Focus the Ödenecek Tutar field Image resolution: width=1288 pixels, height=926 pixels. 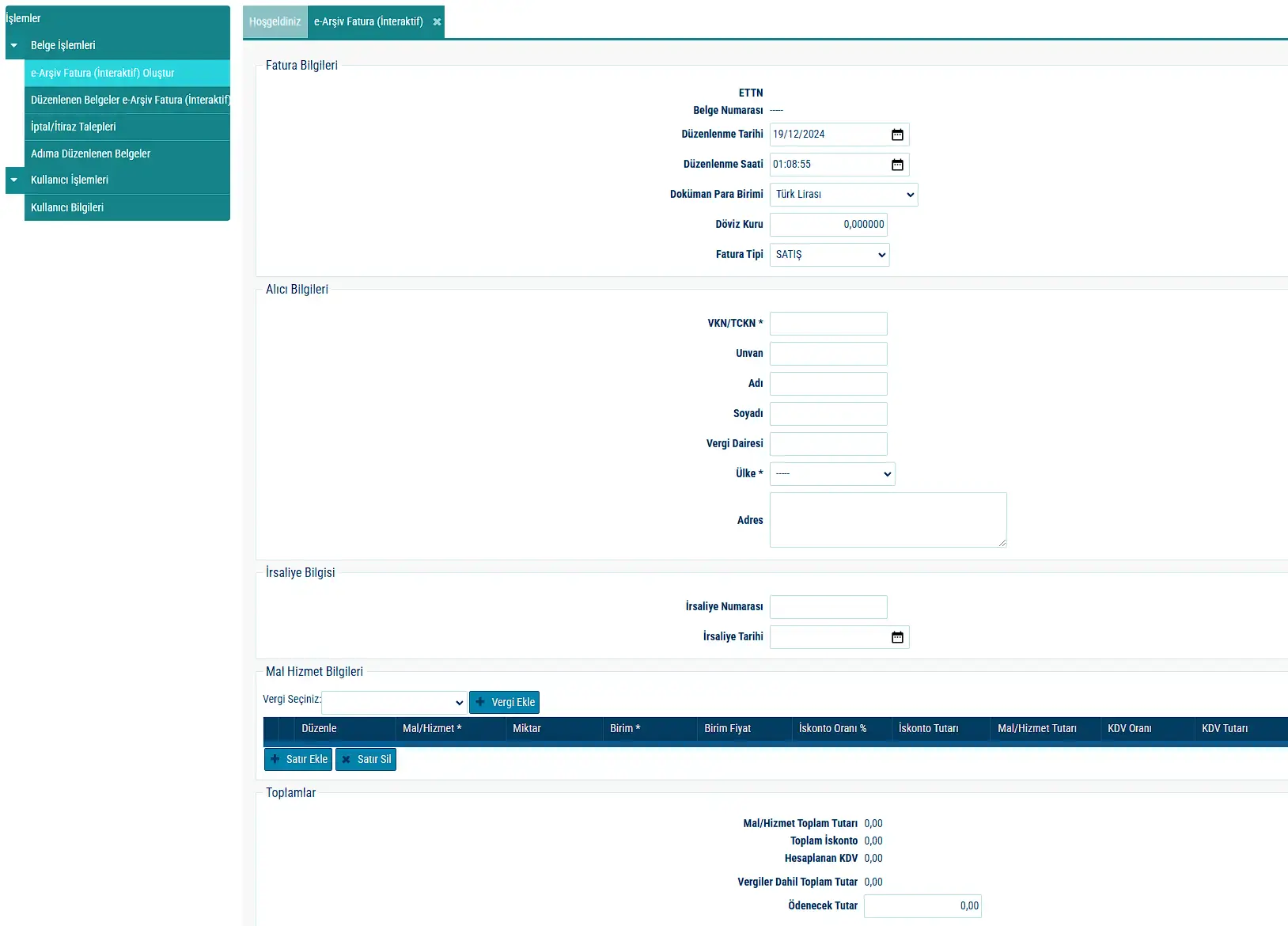(x=922, y=906)
